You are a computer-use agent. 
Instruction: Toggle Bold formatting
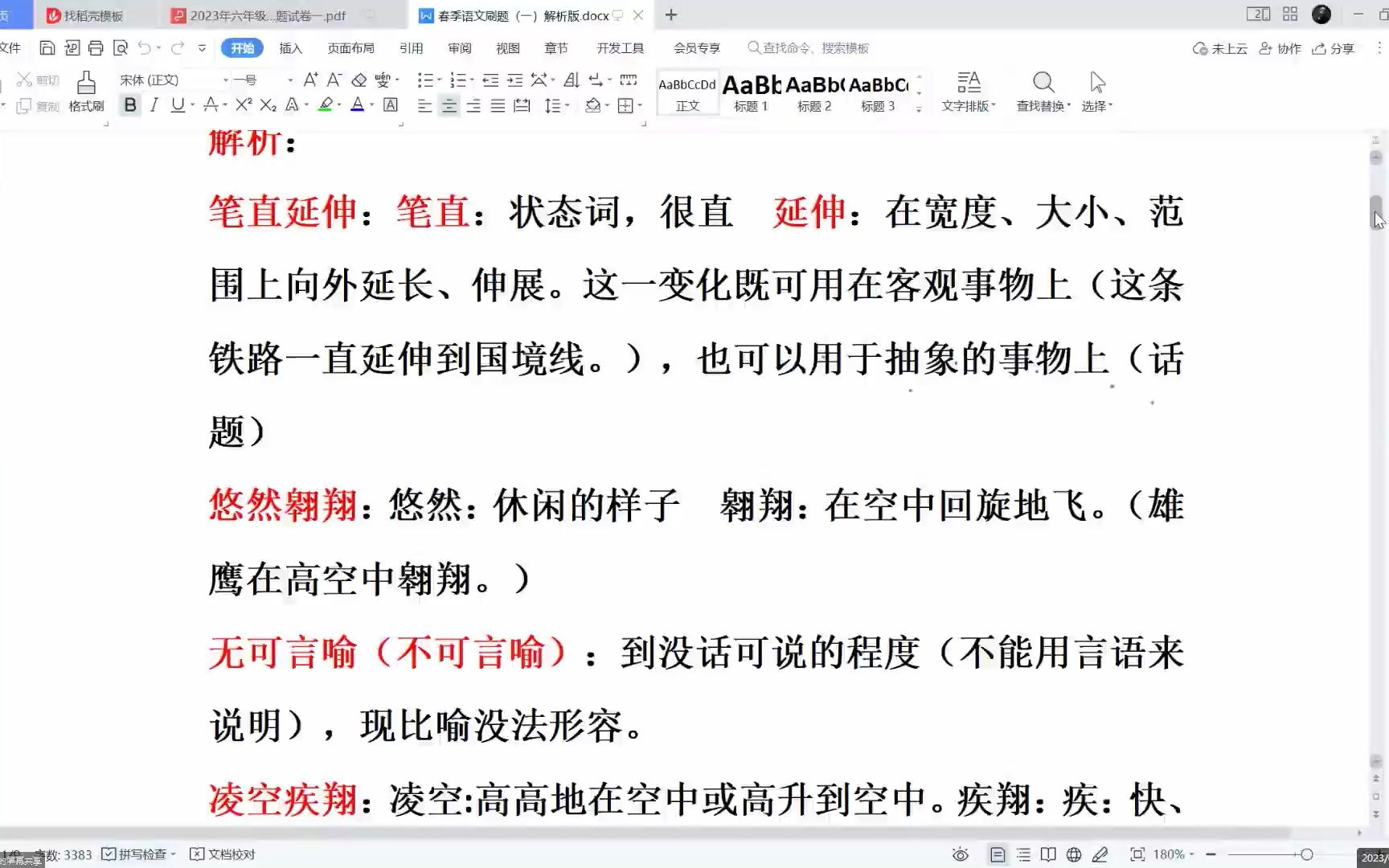[130, 105]
